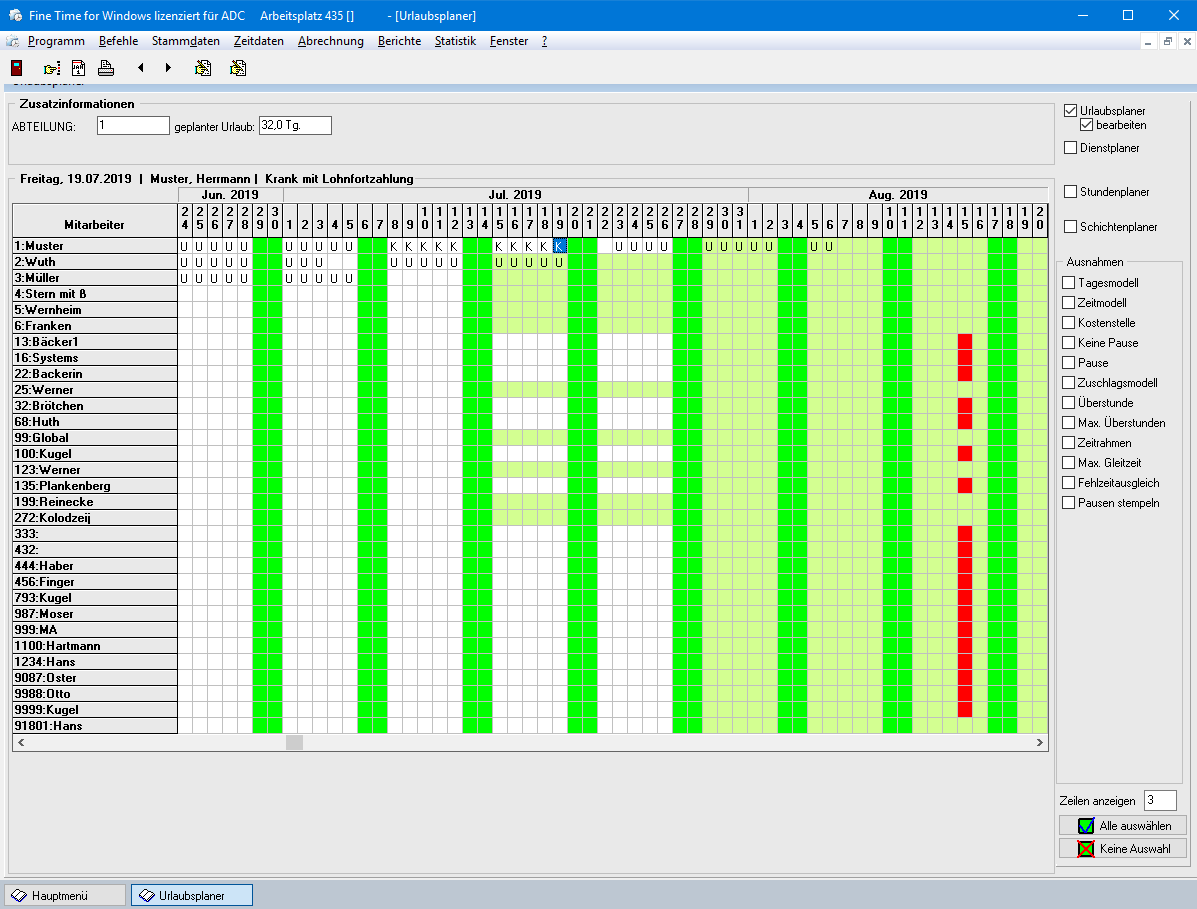Viewport: 1197px width, 909px height.
Task: Go back with the left arrow toolbar icon
Action: tap(140, 68)
